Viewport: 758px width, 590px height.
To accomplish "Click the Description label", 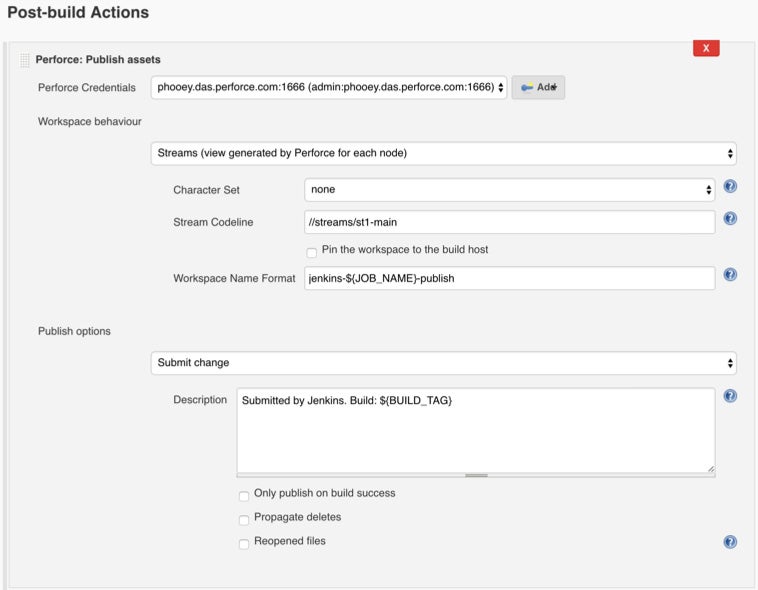I will click(200, 399).
